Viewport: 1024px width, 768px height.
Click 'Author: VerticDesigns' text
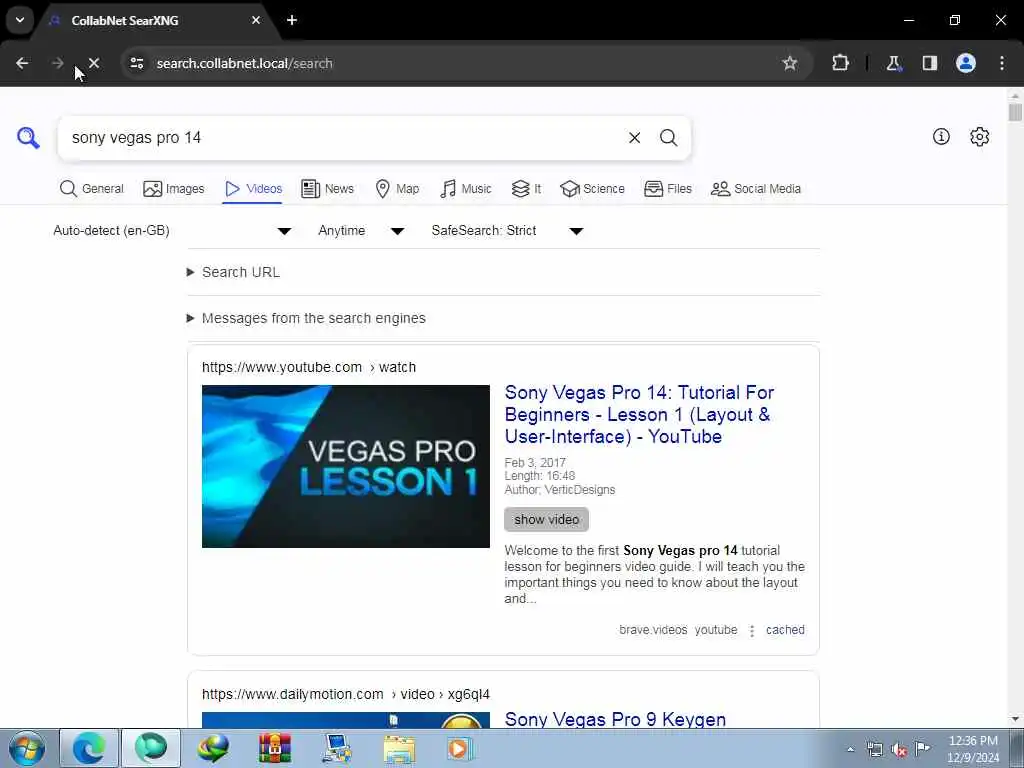point(560,490)
